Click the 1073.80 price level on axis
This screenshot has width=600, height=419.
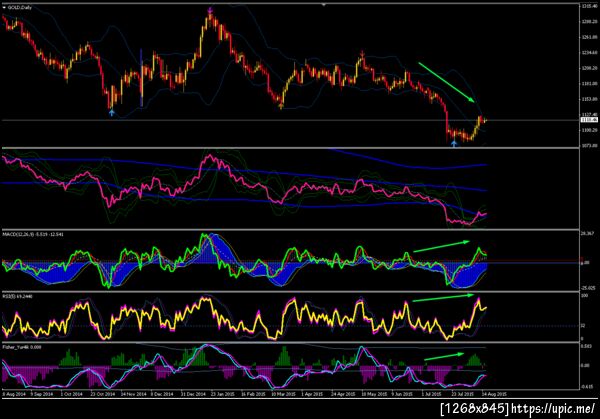pos(589,145)
